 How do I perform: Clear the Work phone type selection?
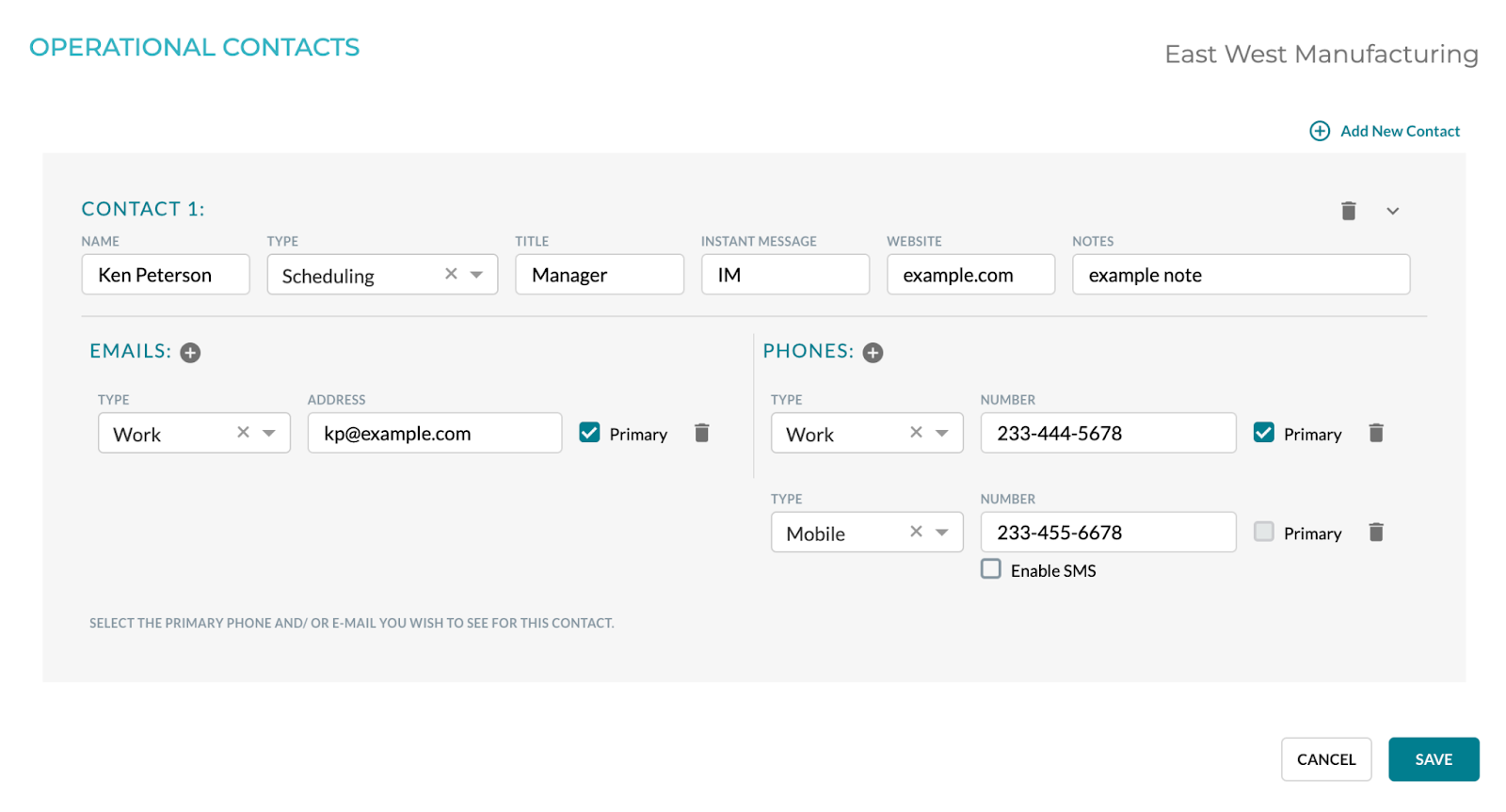(x=916, y=432)
